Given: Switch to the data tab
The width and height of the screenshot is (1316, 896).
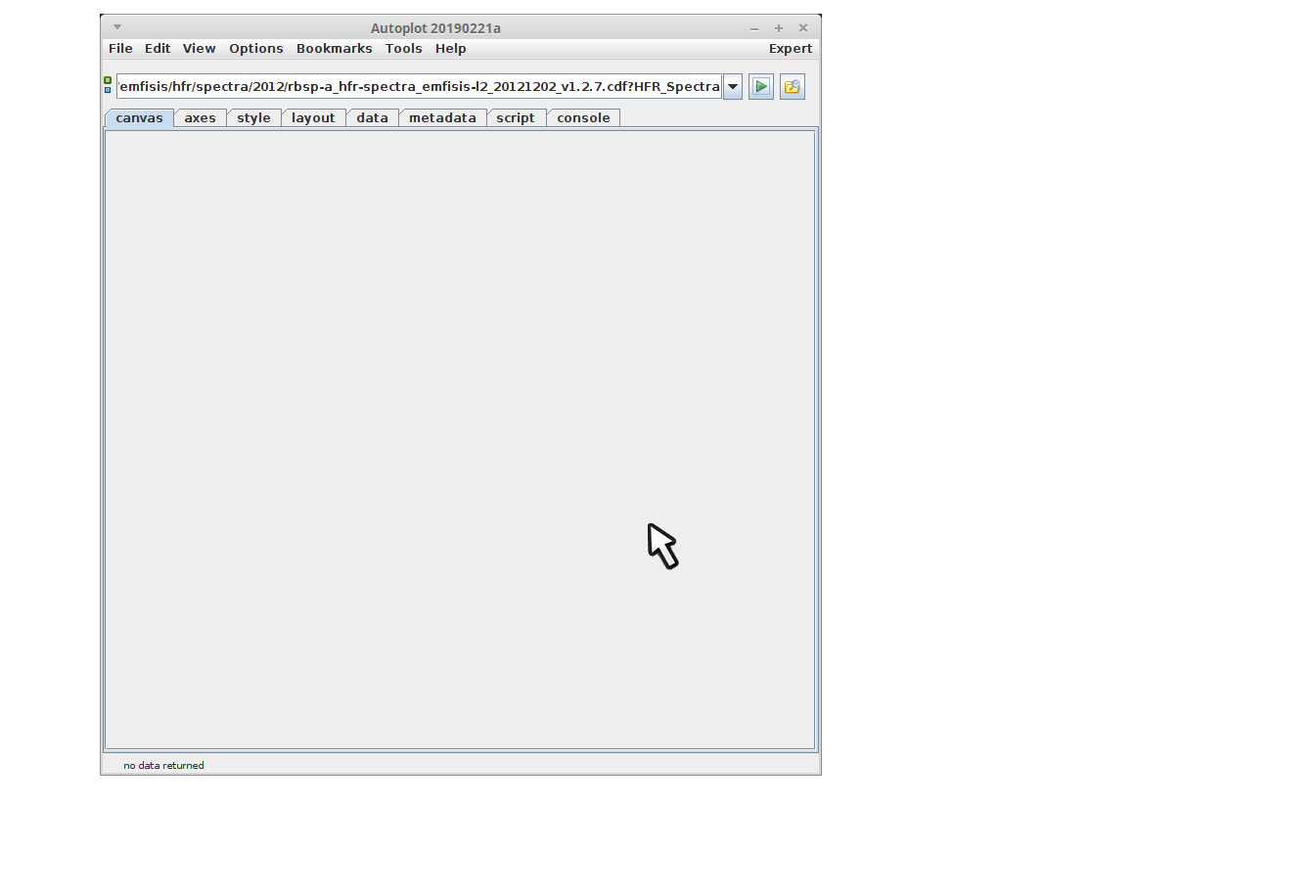Looking at the screenshot, I should (373, 118).
